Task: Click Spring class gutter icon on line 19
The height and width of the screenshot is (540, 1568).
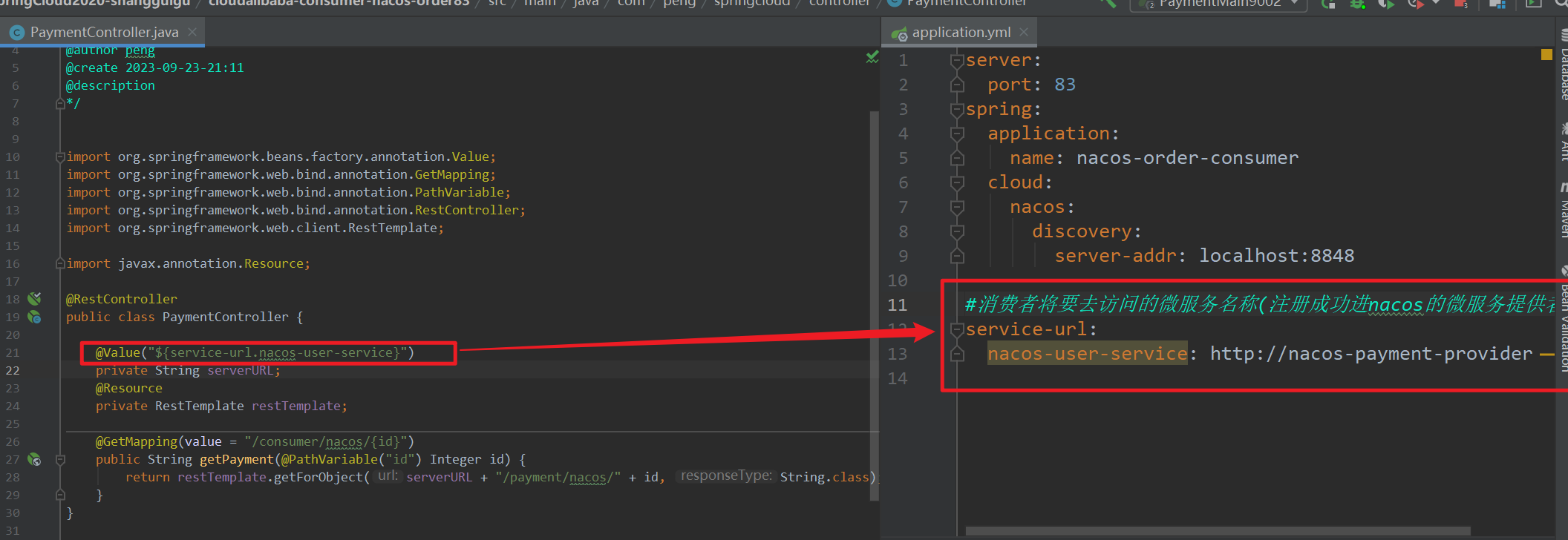Action: 34,317
